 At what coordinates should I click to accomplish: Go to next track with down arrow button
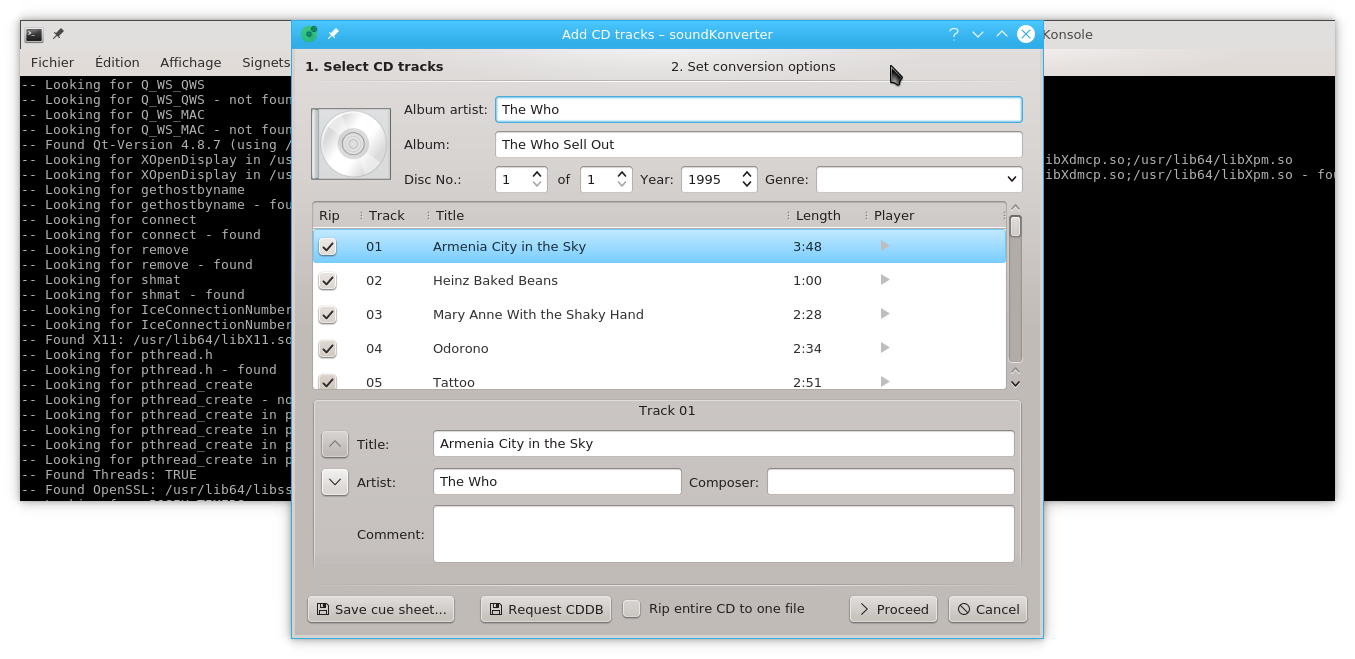pyautogui.click(x=335, y=482)
